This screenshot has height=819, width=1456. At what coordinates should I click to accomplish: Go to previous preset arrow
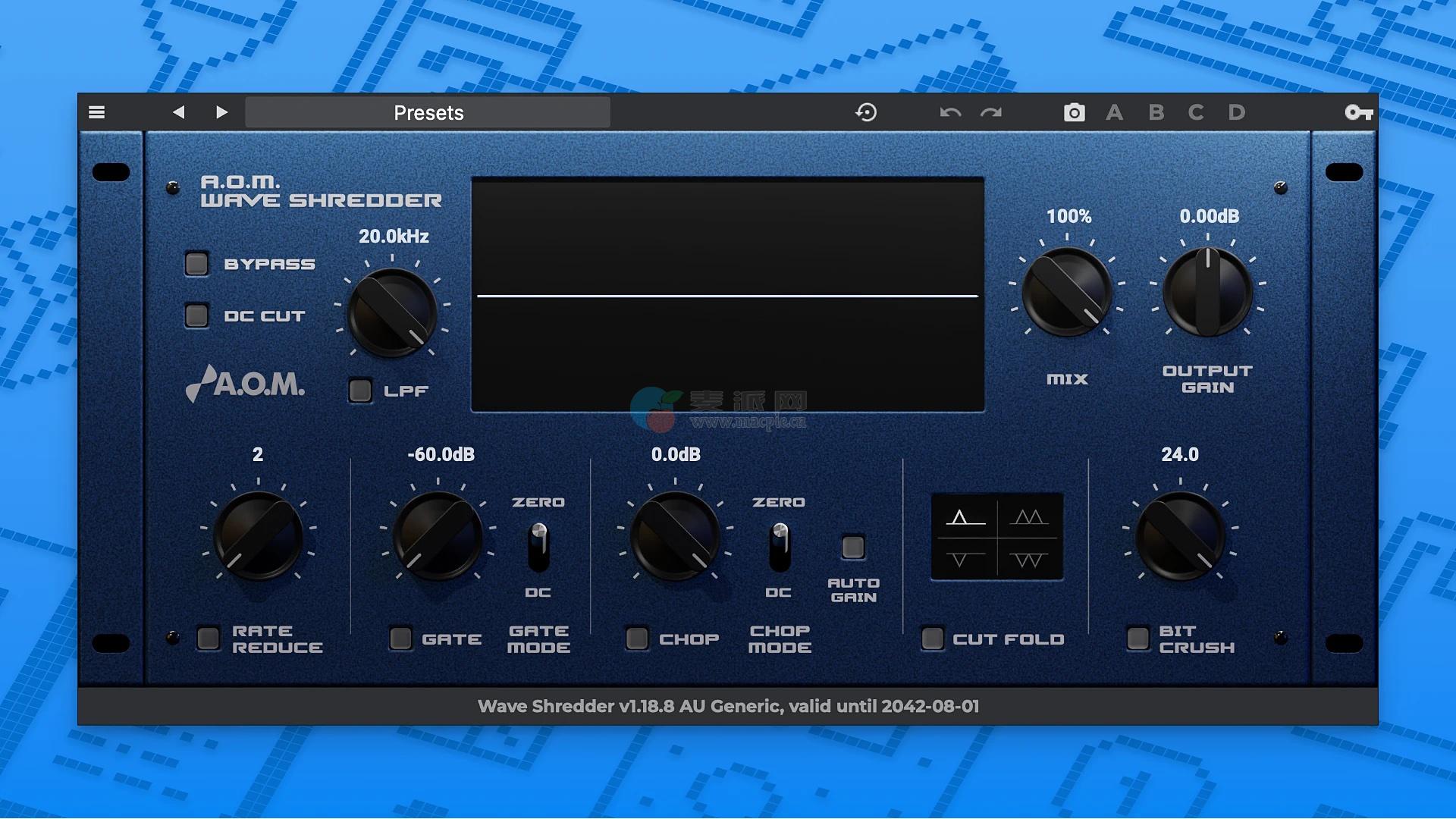[178, 112]
